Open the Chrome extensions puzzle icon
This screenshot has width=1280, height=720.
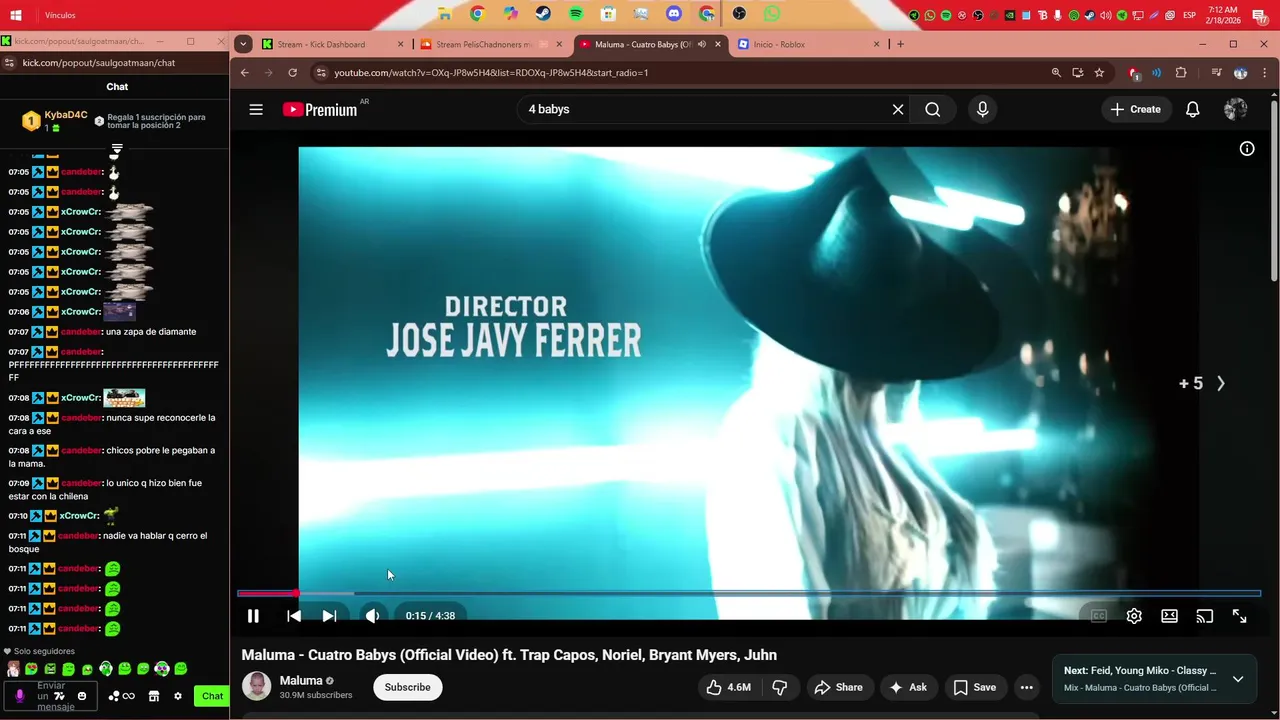tap(1181, 73)
